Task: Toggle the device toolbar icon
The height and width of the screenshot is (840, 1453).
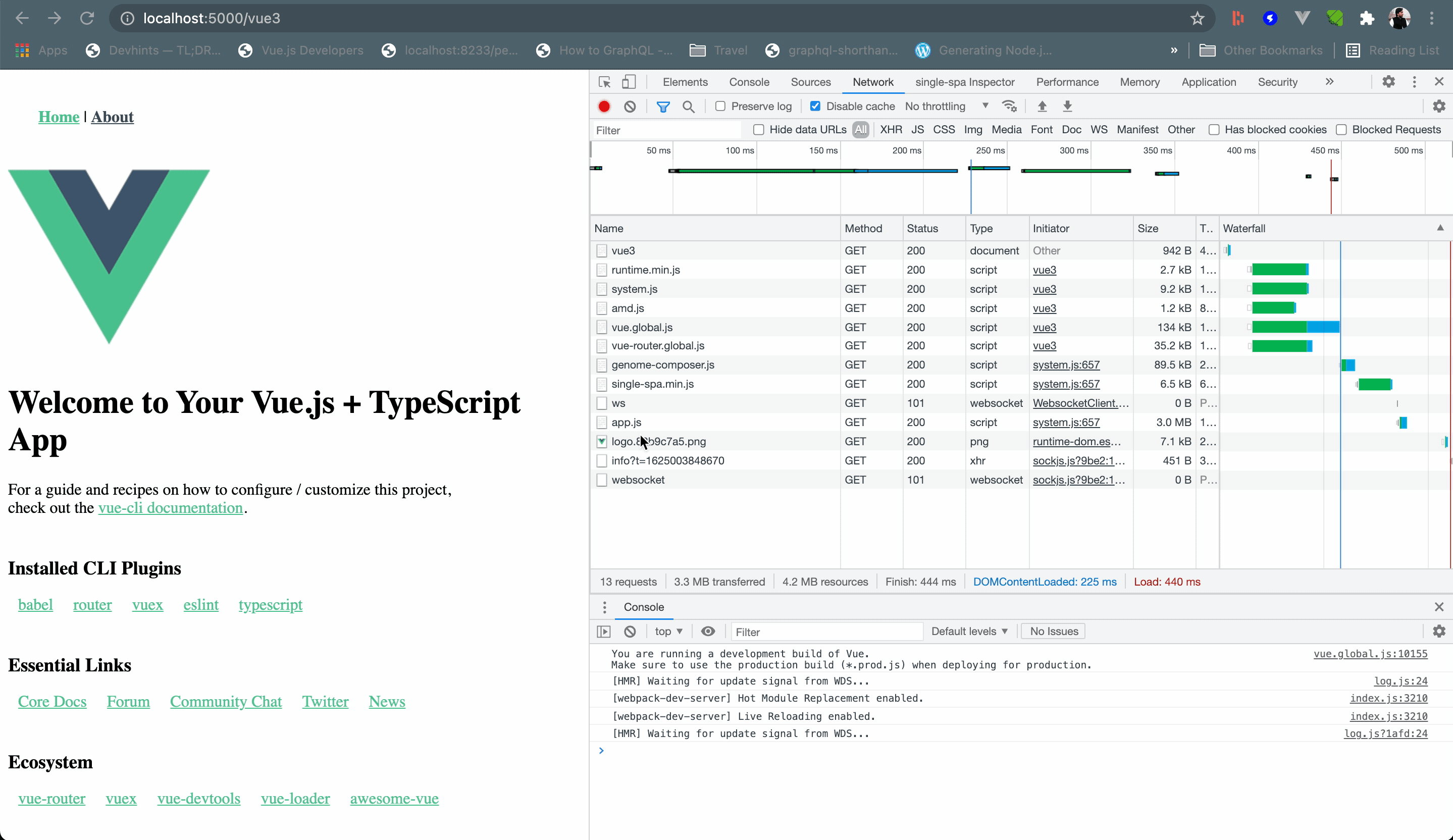Action: (629, 82)
